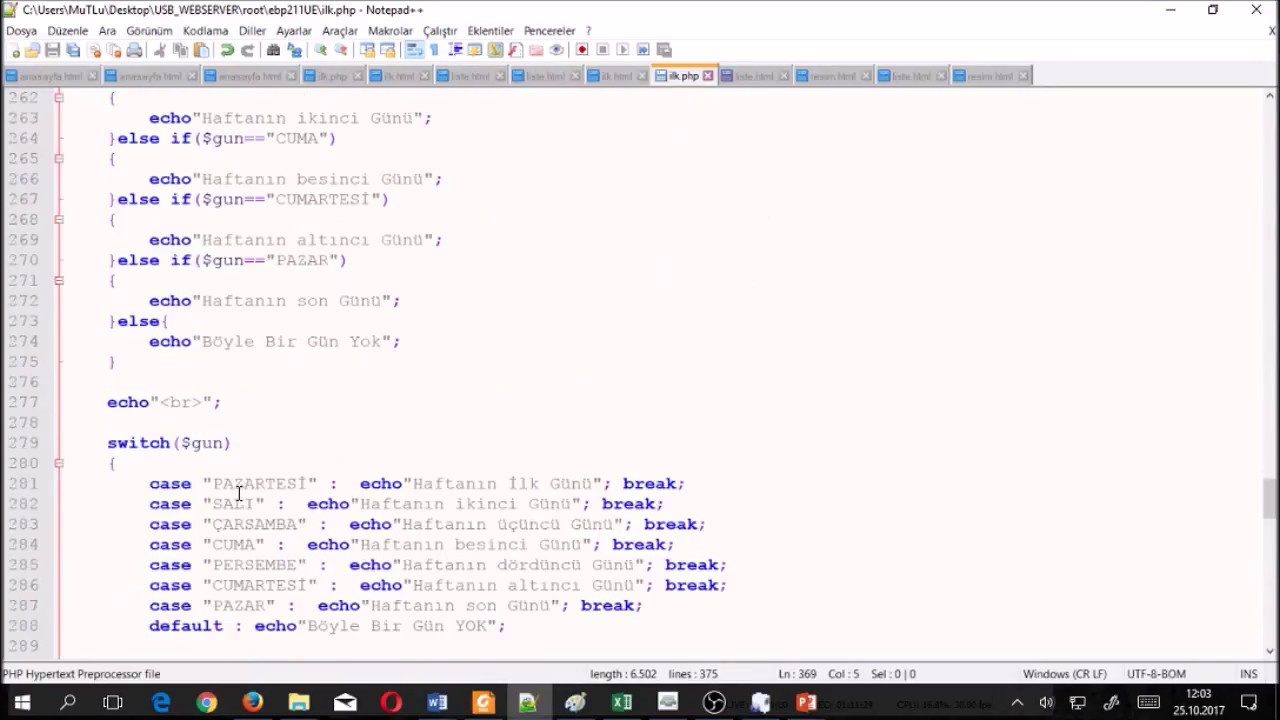1280x720 pixels.
Task: Open the Replace toolbar icon
Action: (x=294, y=50)
